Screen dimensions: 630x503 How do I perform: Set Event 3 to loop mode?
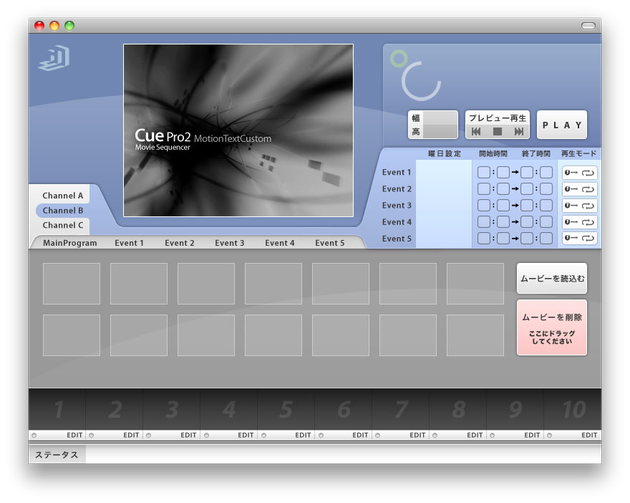click(588, 206)
